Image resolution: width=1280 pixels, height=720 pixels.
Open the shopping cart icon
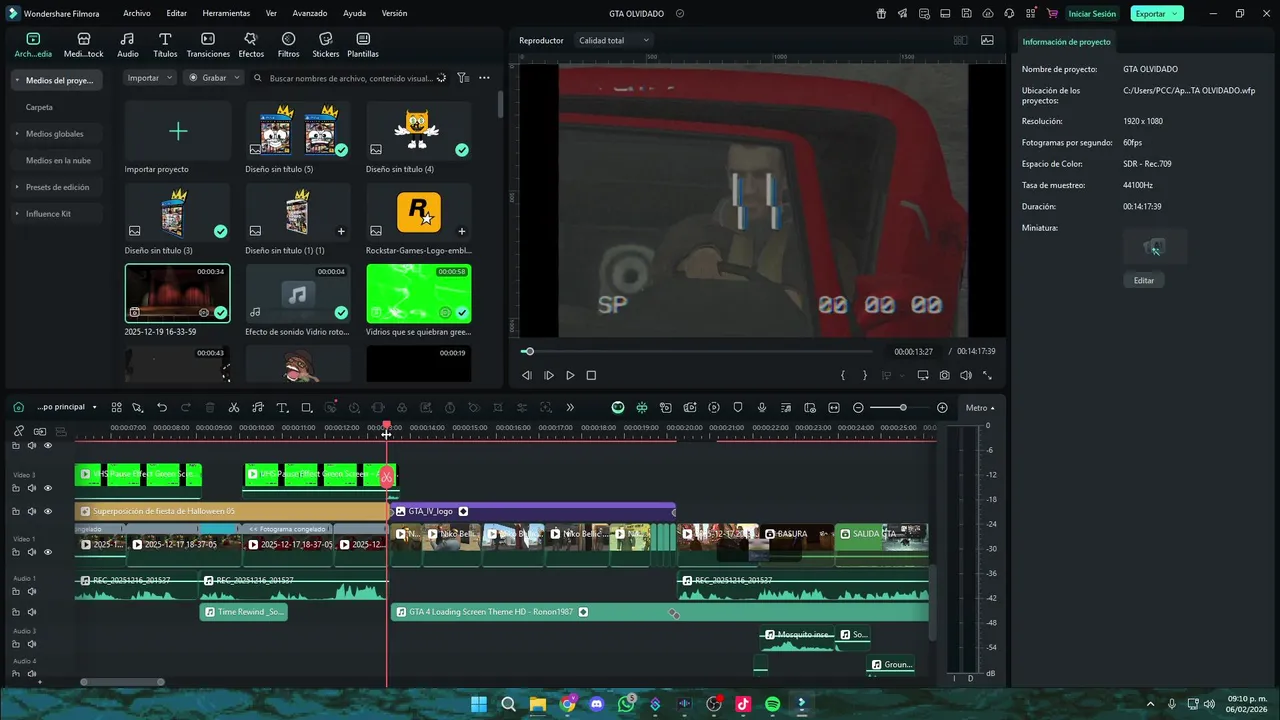(x=1051, y=14)
